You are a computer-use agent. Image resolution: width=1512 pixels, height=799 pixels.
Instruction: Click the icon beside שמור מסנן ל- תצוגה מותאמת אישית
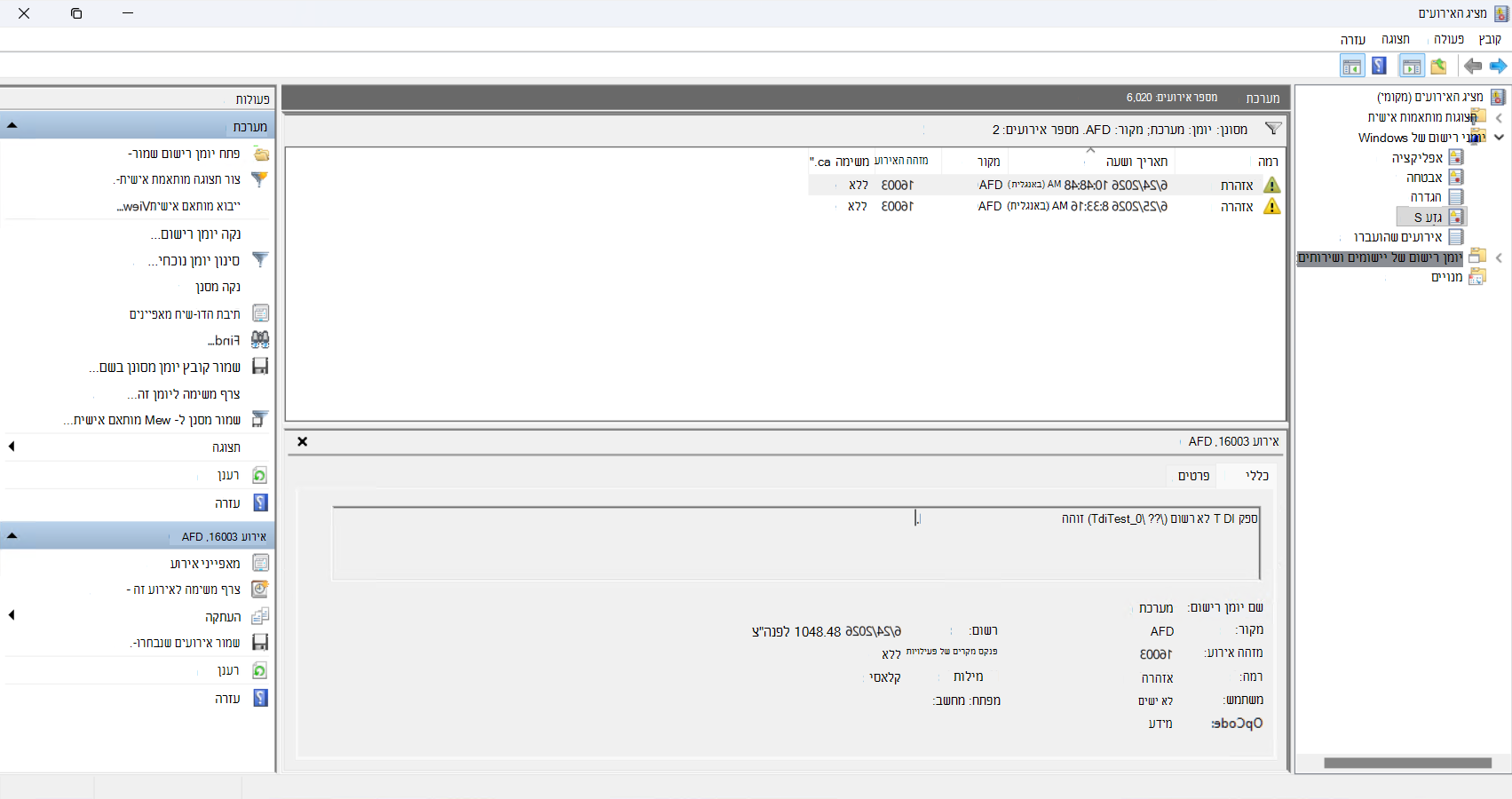(260, 419)
